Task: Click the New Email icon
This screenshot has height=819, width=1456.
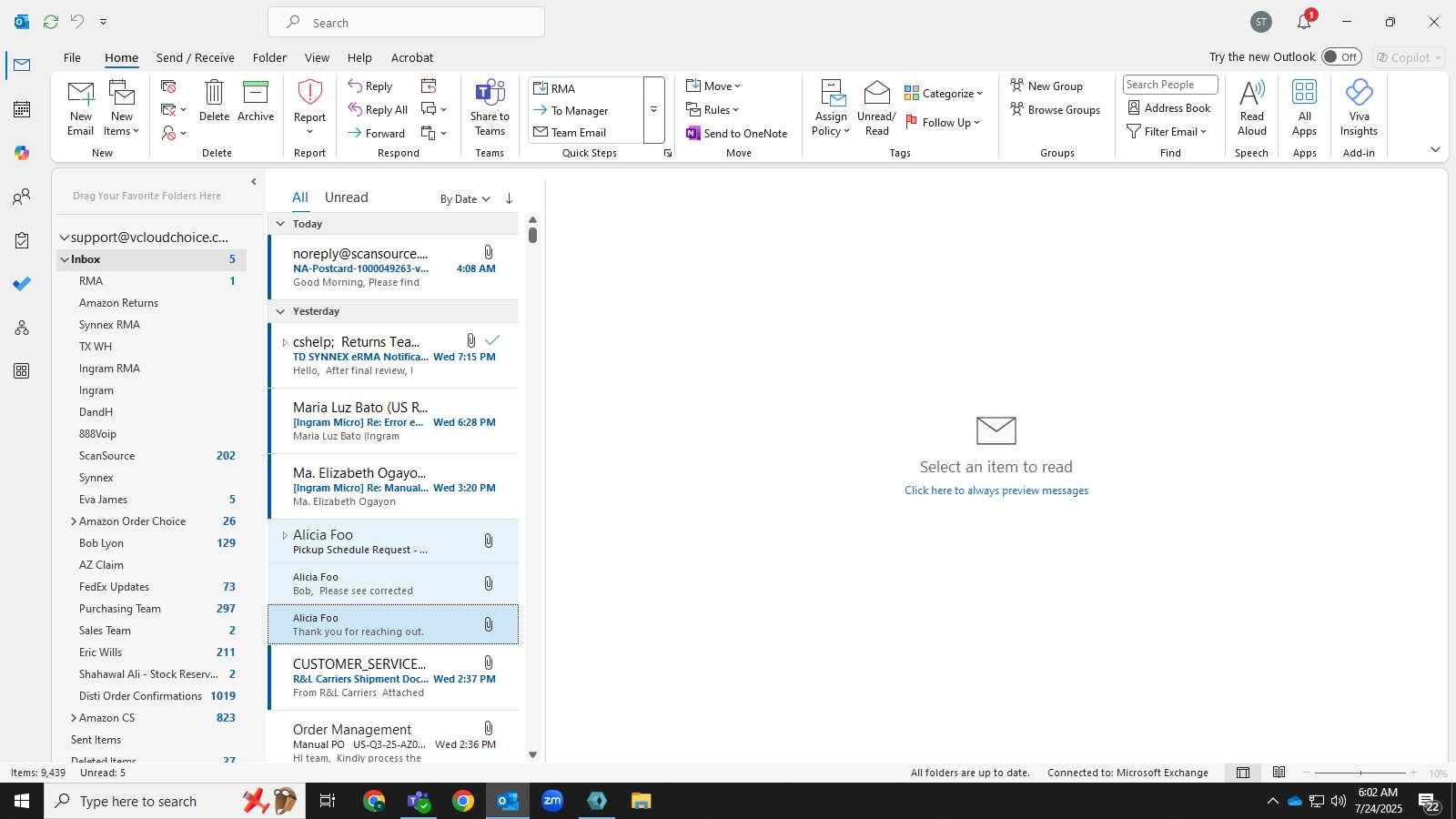Action: pyautogui.click(x=81, y=93)
